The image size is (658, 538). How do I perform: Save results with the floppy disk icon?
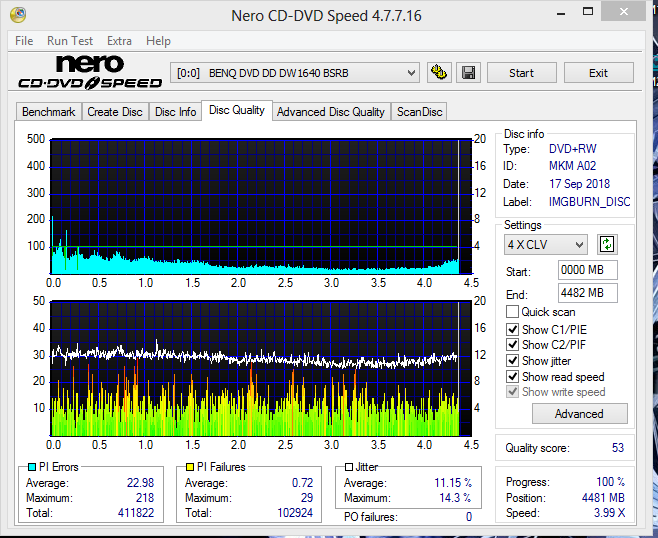(468, 73)
